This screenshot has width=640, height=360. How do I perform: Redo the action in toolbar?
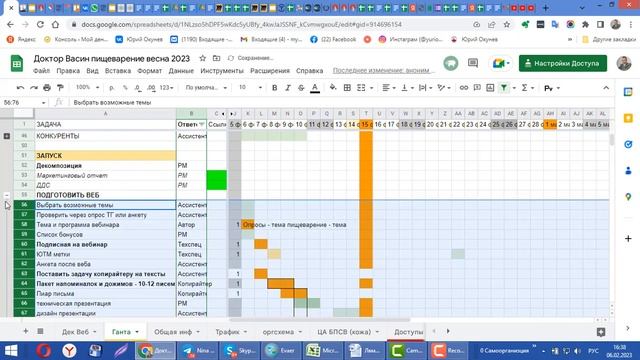pyautogui.click(x=34, y=88)
